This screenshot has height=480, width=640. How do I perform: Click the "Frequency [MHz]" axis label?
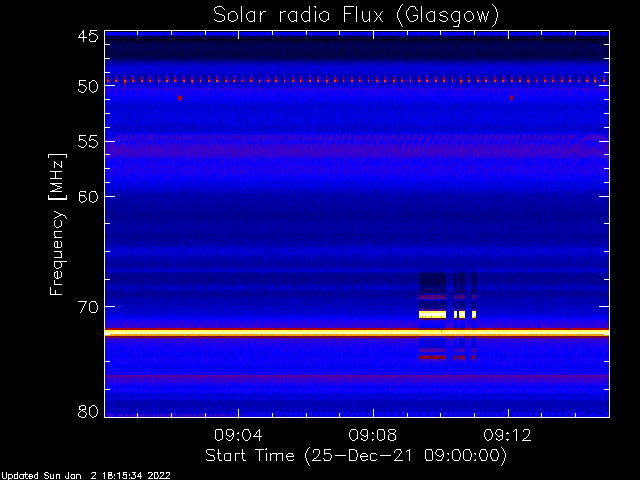[57, 224]
